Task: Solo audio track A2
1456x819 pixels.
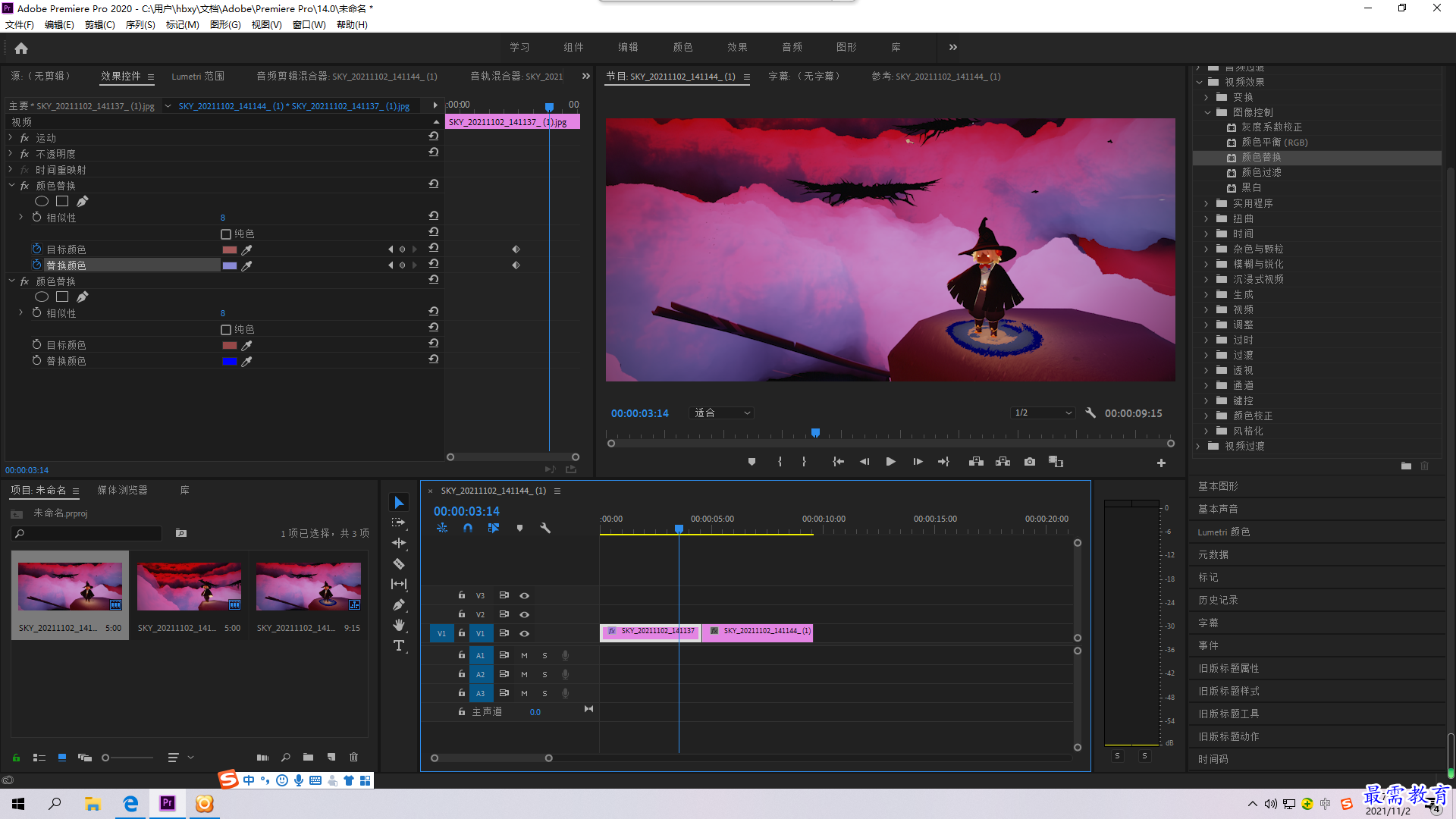Action: click(544, 674)
